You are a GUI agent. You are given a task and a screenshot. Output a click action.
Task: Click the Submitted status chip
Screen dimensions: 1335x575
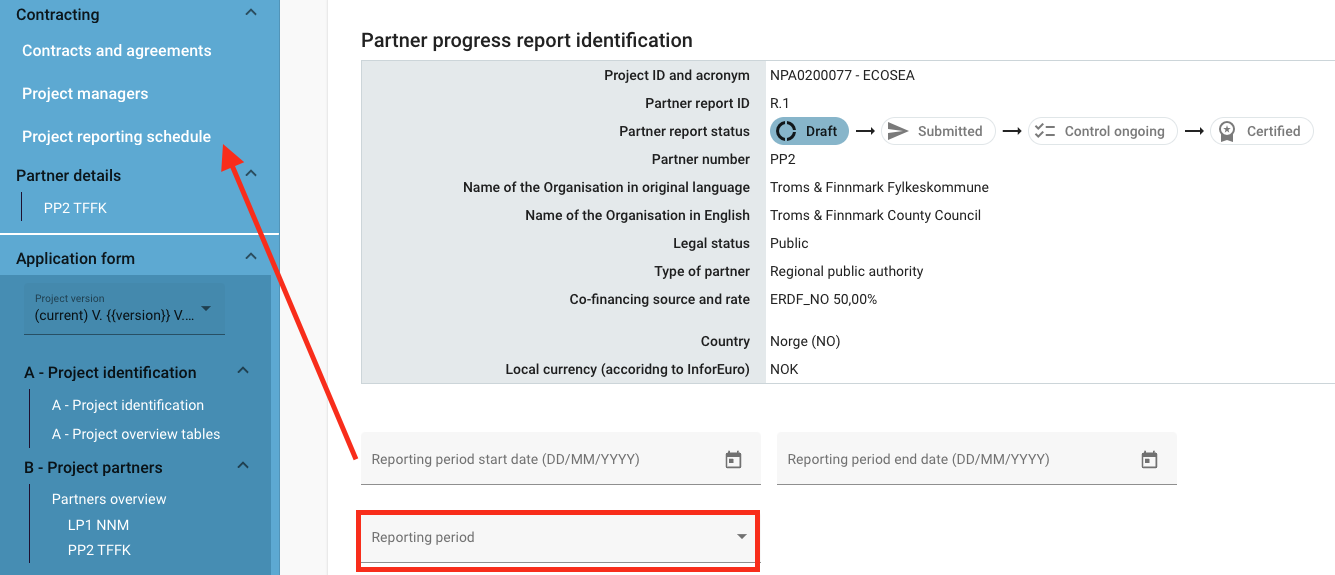point(937,131)
